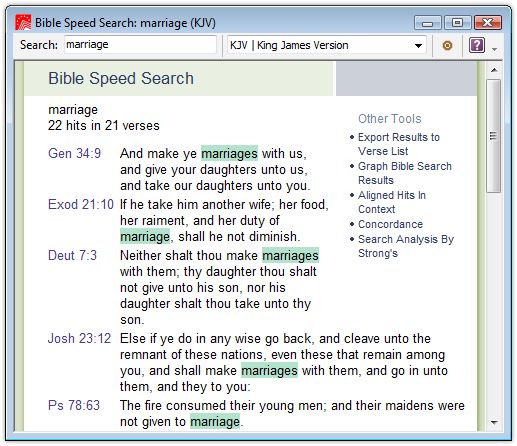Viewport: 517px width, 446px height.
Task: Open the Deut 7:3 verse reference
Action: pyautogui.click(x=72, y=255)
